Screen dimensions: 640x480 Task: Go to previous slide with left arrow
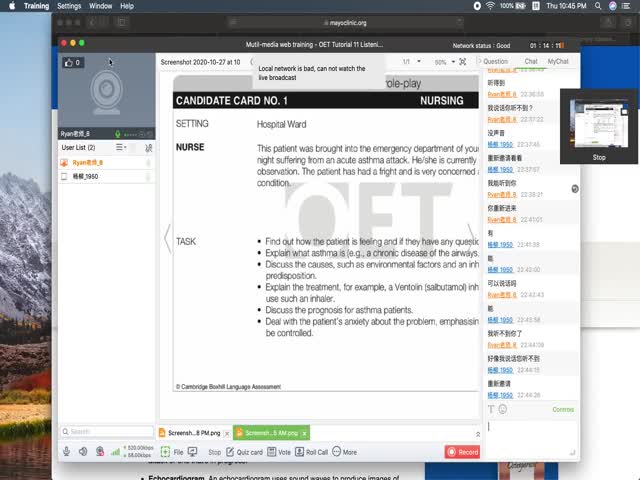(167, 238)
